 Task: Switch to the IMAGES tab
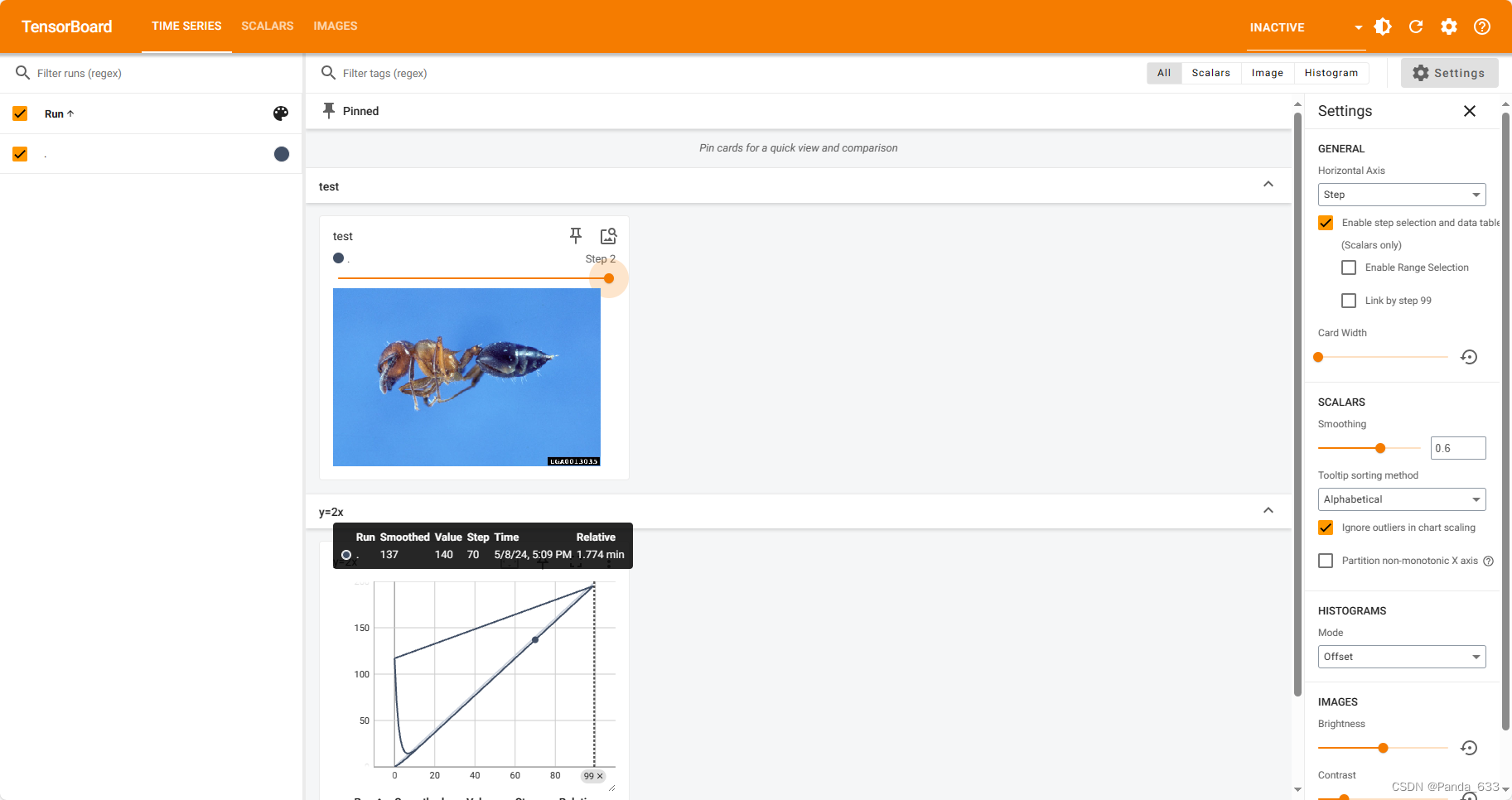tap(336, 27)
